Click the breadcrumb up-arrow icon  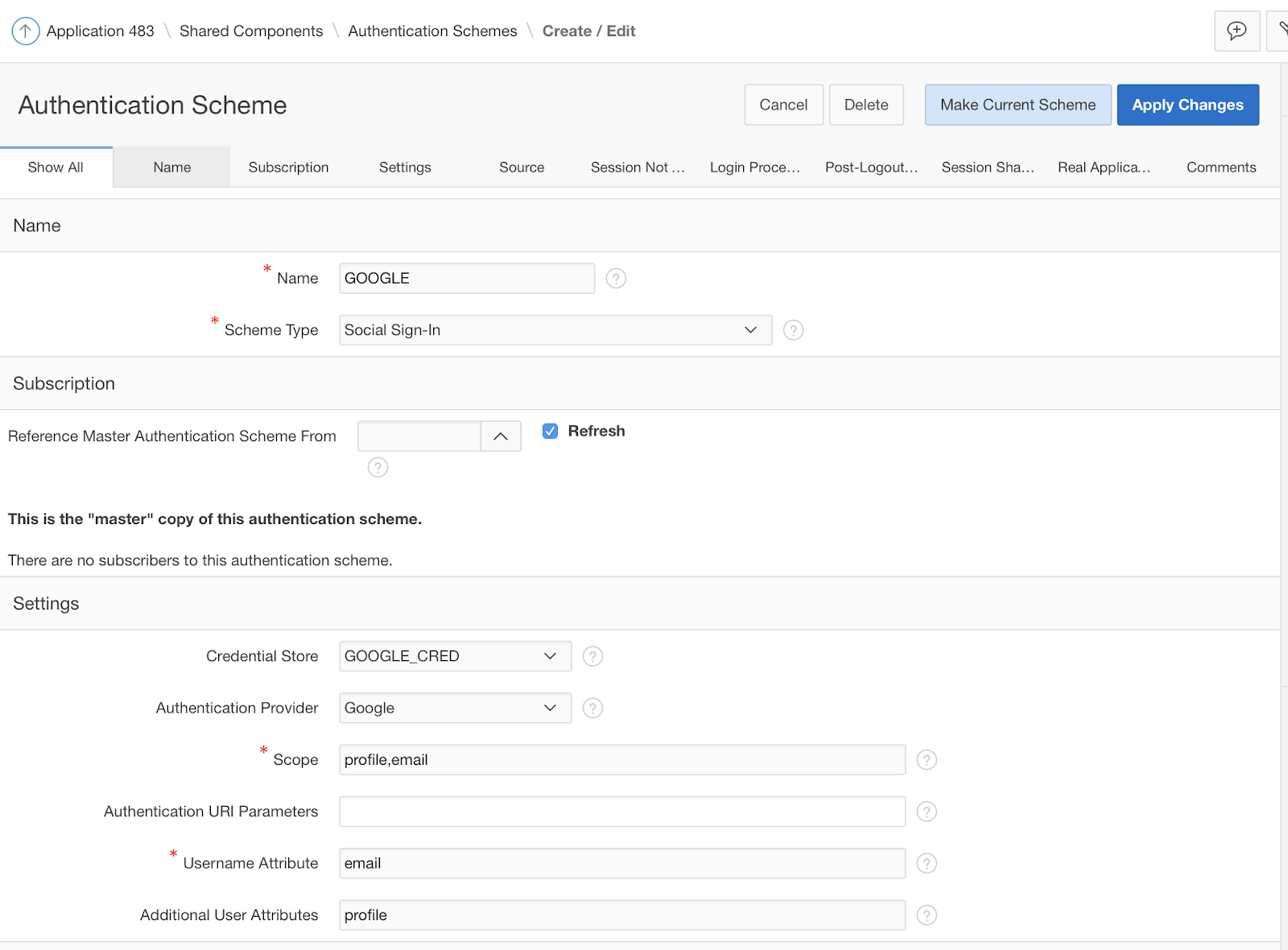tap(25, 31)
